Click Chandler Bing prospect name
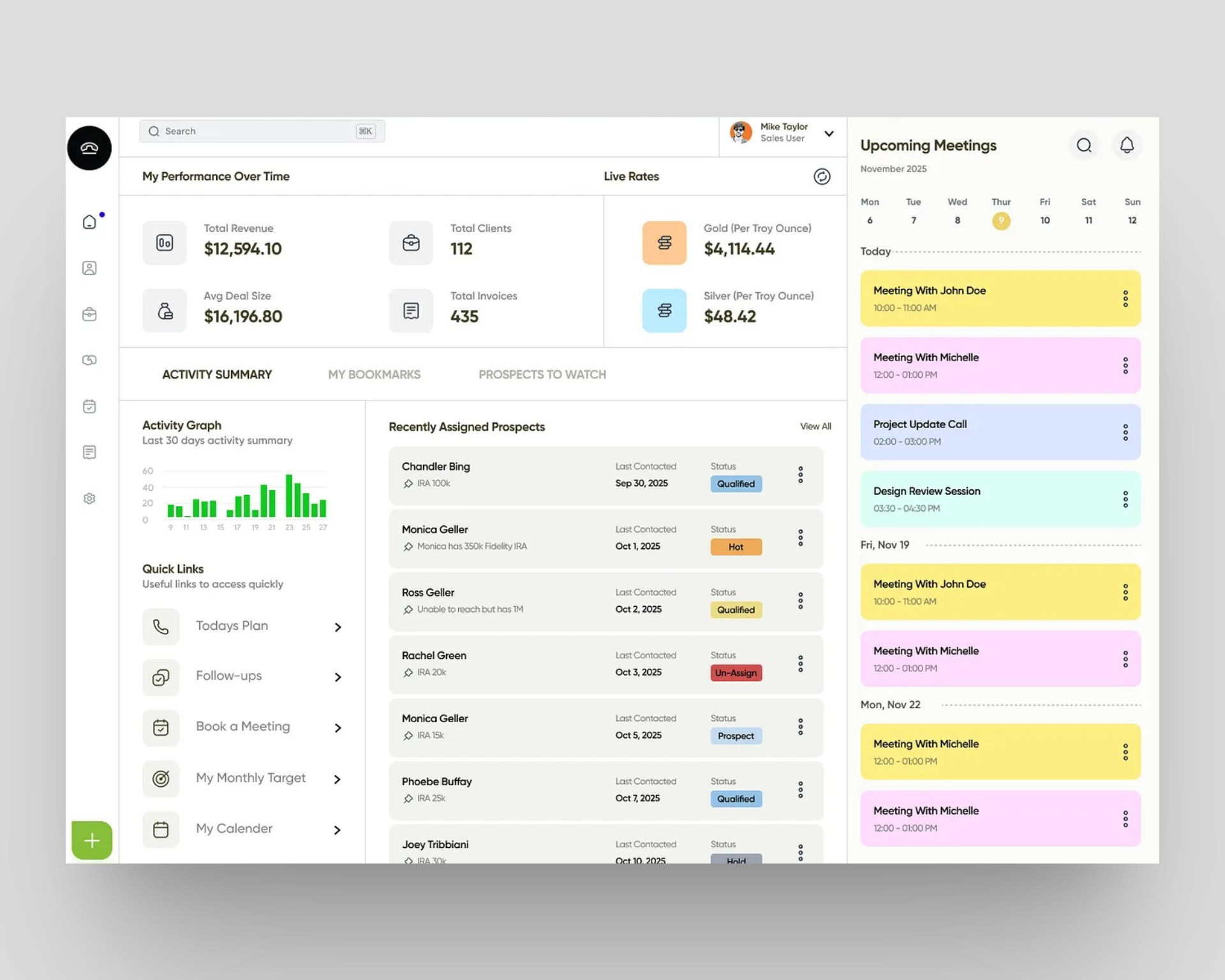 point(436,466)
